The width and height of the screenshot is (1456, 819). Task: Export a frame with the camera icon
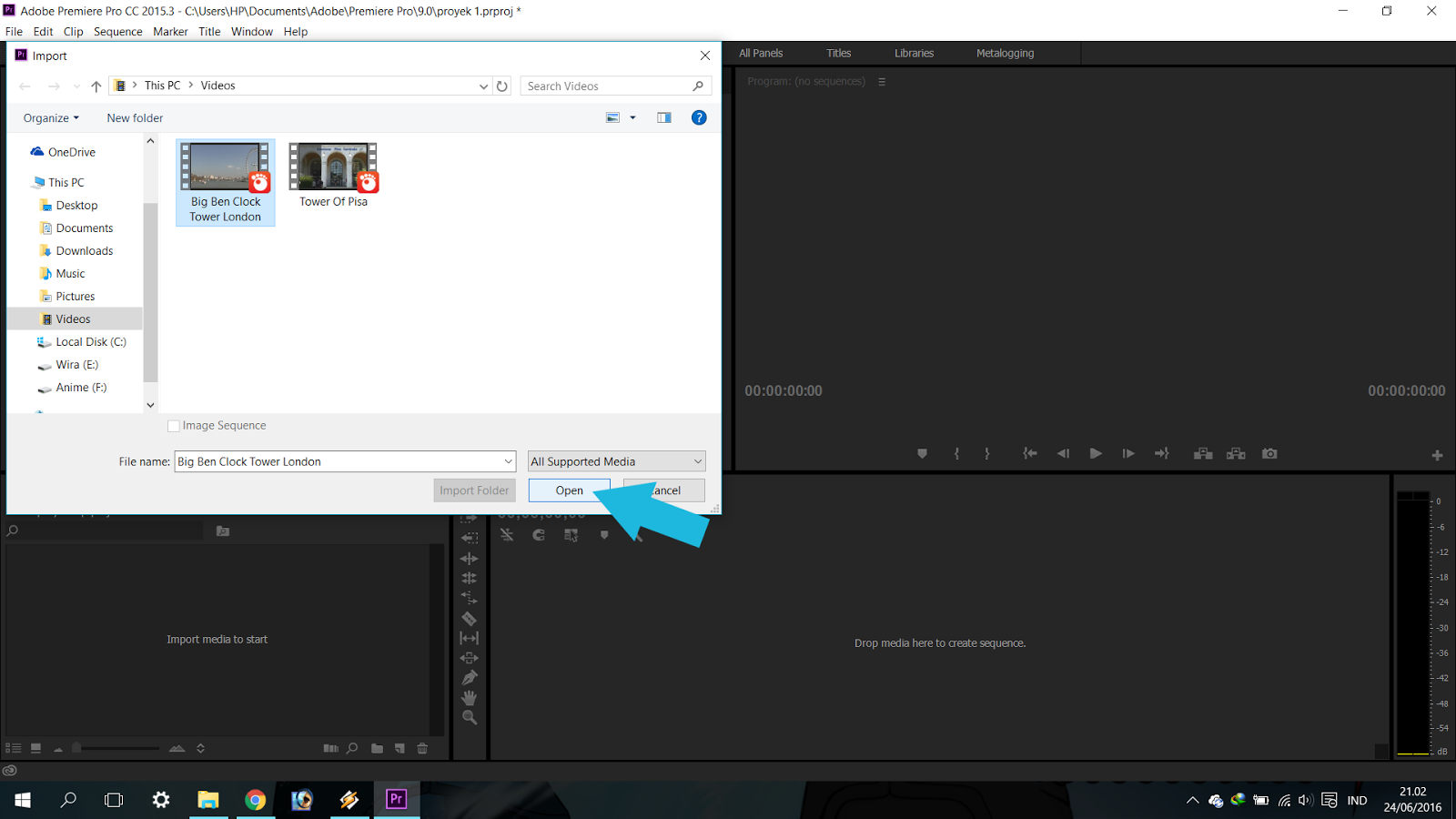pos(1269,453)
